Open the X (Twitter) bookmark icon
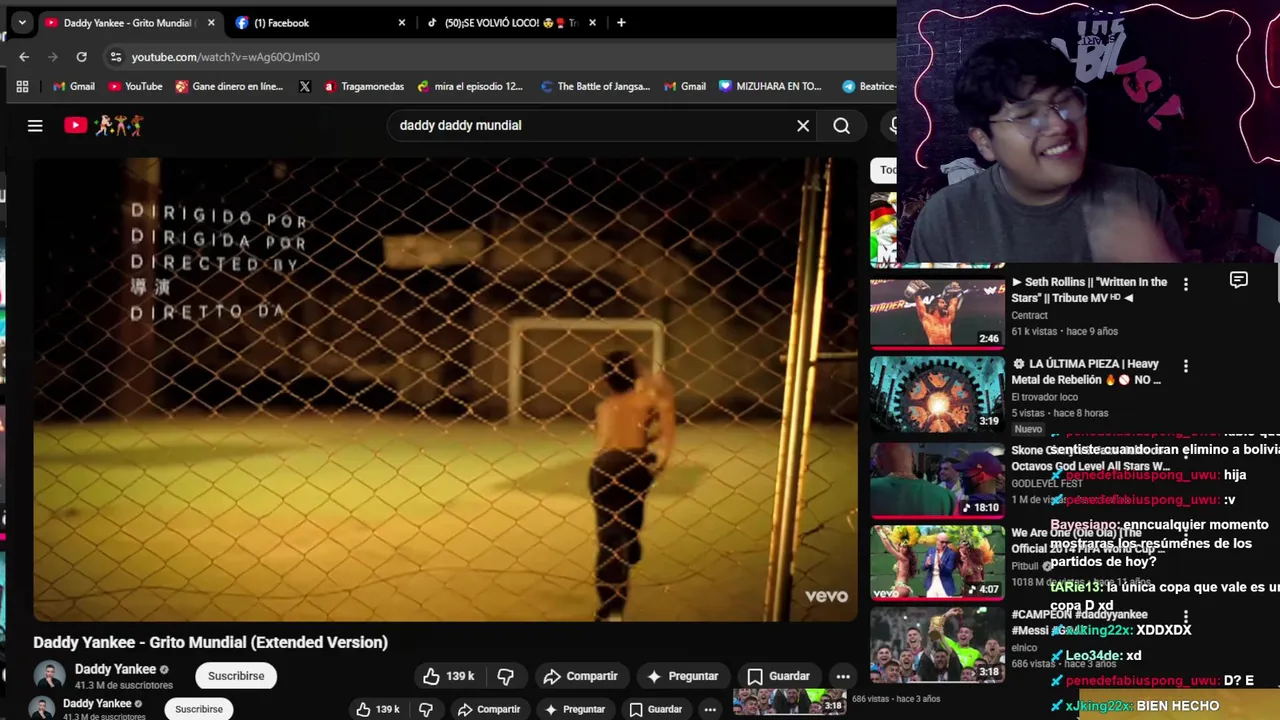The height and width of the screenshot is (720, 1280). (x=305, y=87)
